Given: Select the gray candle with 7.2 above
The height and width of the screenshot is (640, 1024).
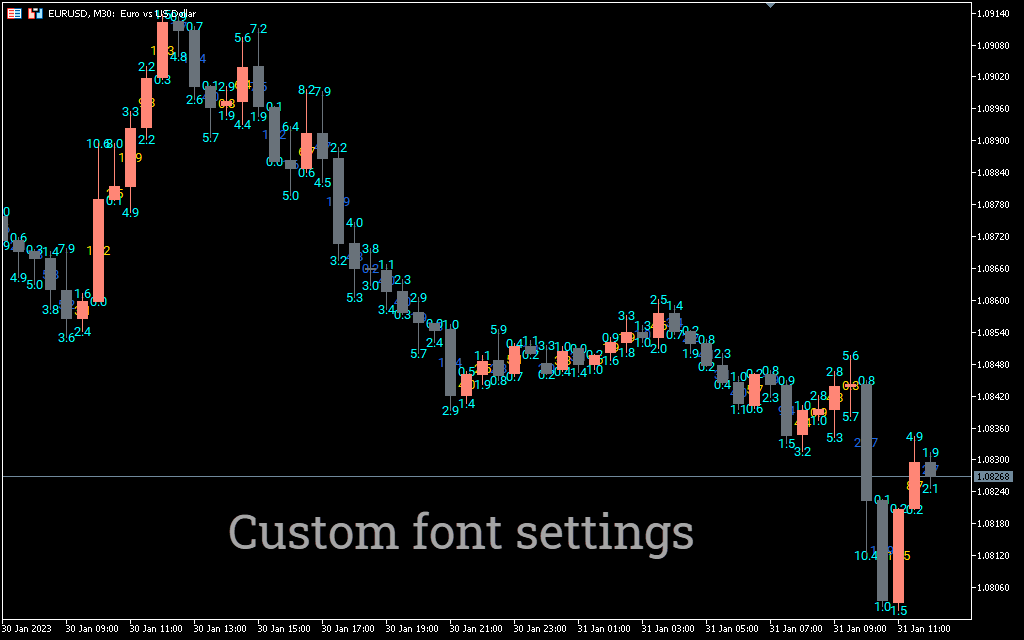Looking at the screenshot, I should pyautogui.click(x=258, y=85).
